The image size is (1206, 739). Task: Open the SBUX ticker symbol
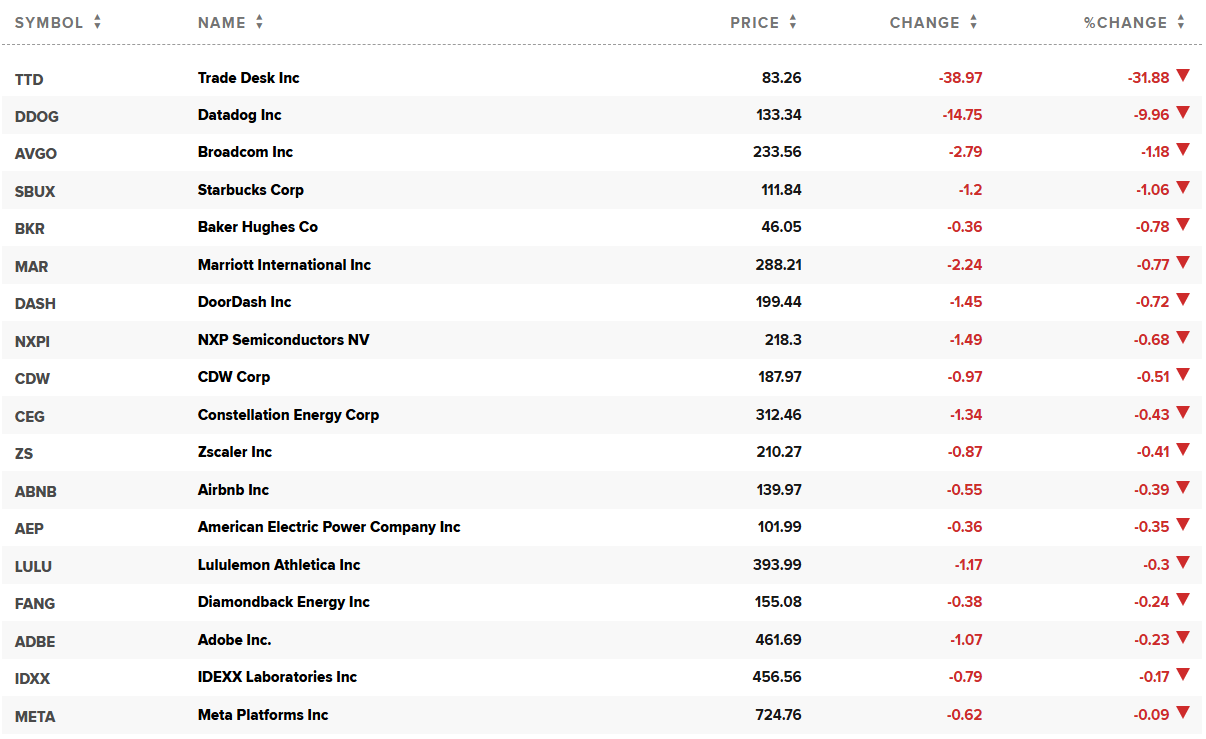tap(35, 191)
